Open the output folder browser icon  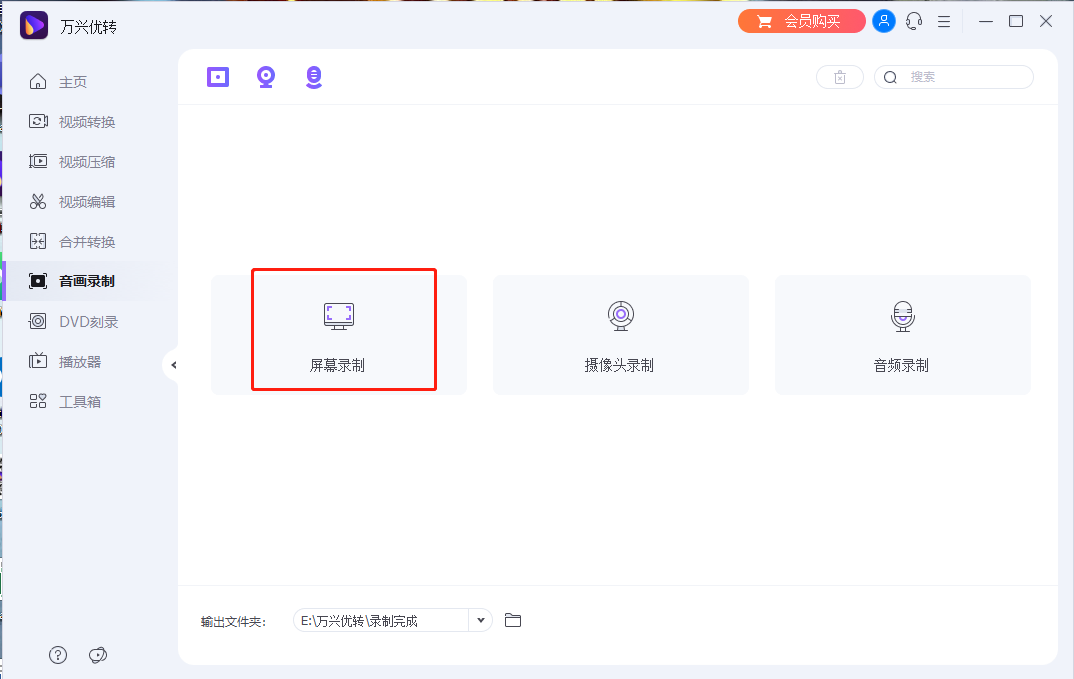click(x=513, y=620)
